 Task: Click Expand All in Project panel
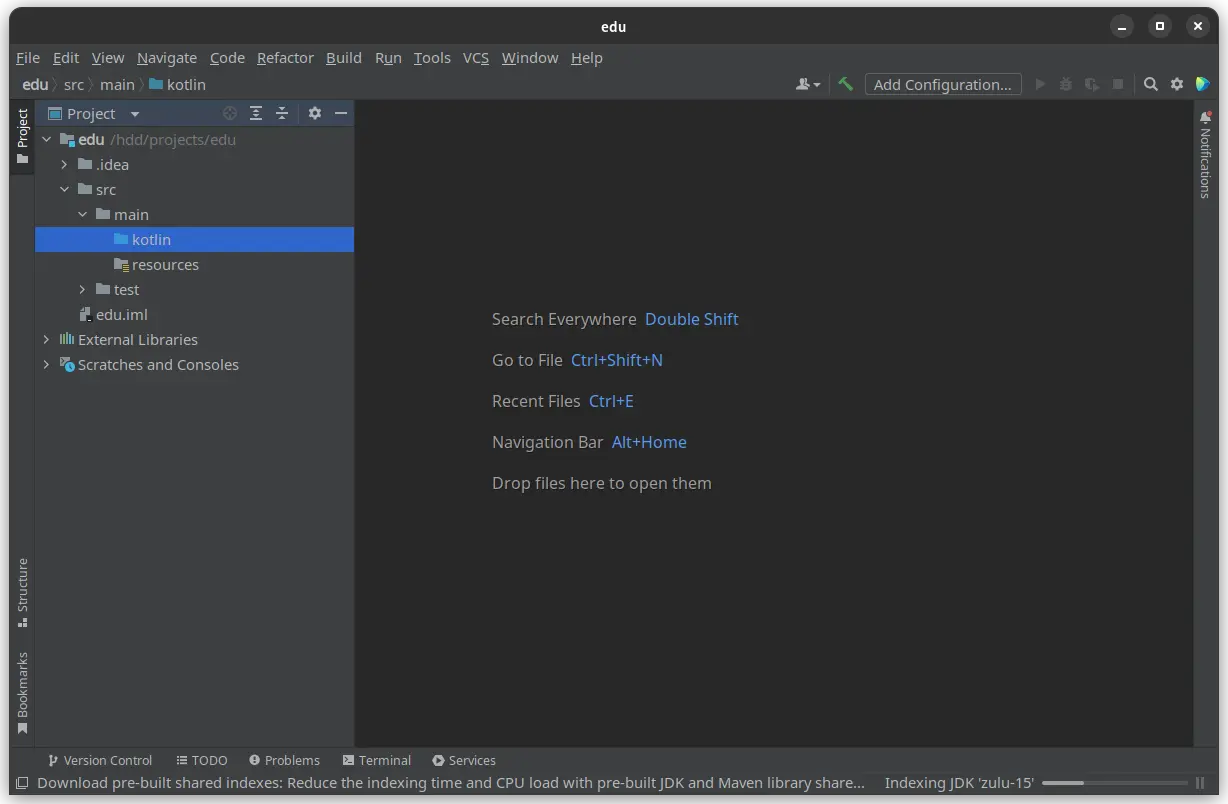pyautogui.click(x=256, y=114)
